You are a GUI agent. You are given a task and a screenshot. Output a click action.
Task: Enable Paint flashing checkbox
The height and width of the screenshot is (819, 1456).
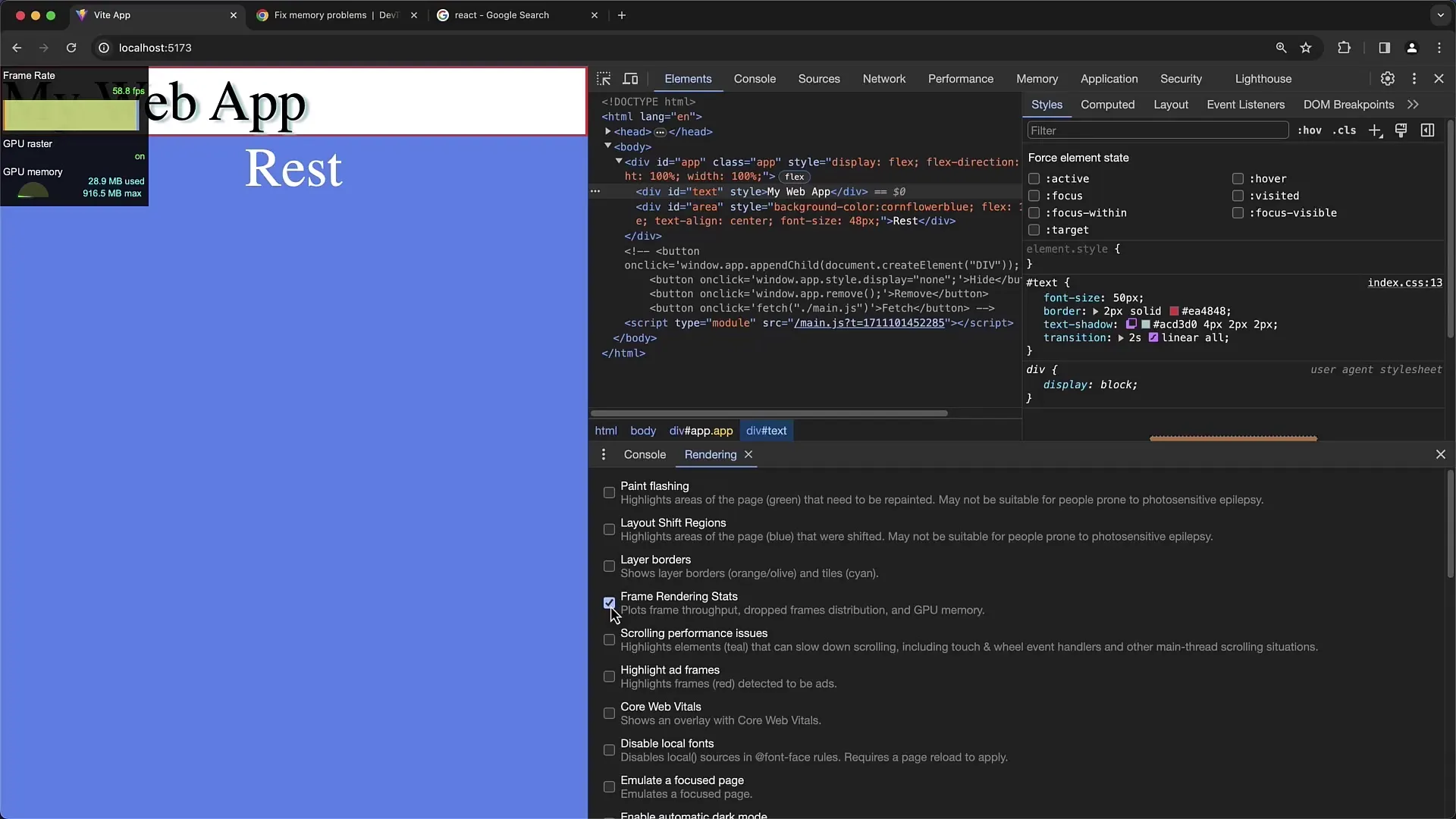(x=609, y=493)
